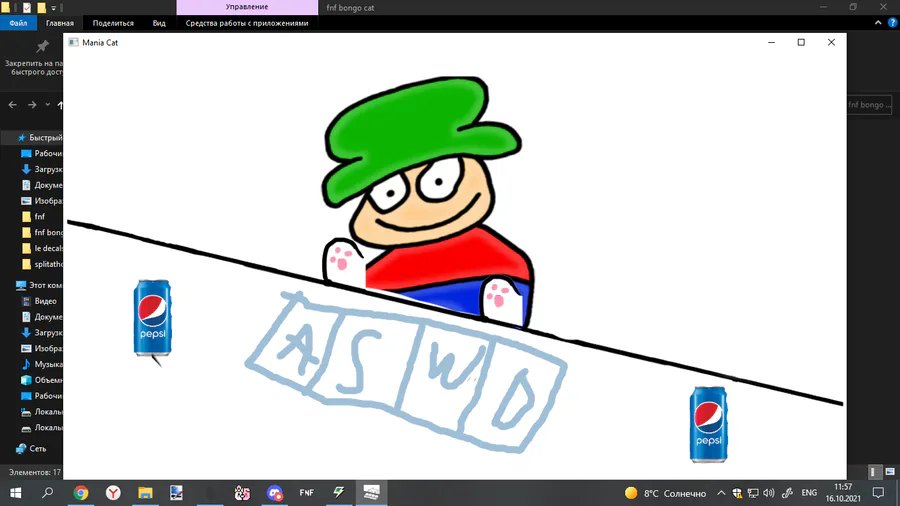Launch Yandex Browser from taskbar
This screenshot has width=900, height=506.
tap(113, 493)
